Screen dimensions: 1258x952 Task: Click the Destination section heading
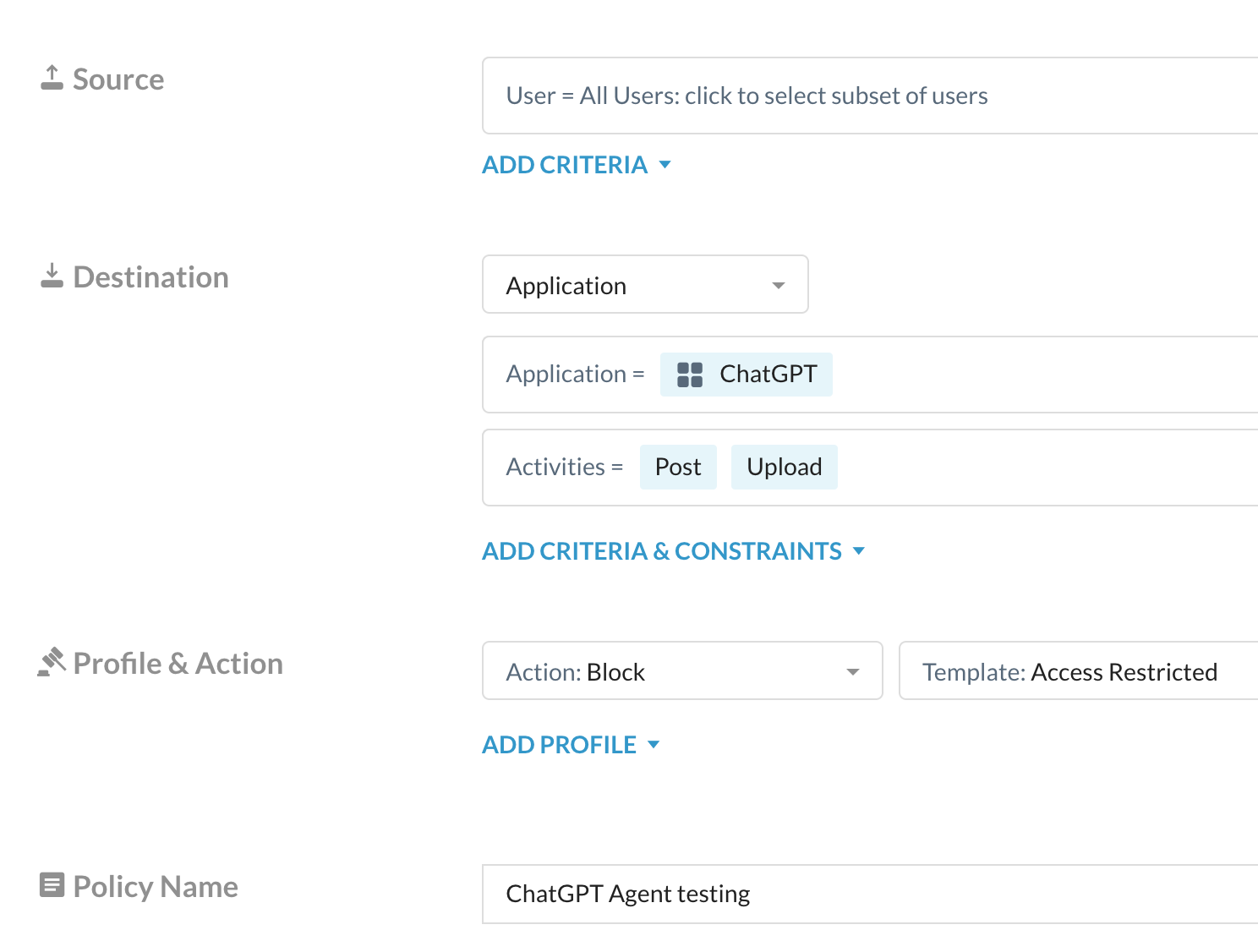pos(150,276)
